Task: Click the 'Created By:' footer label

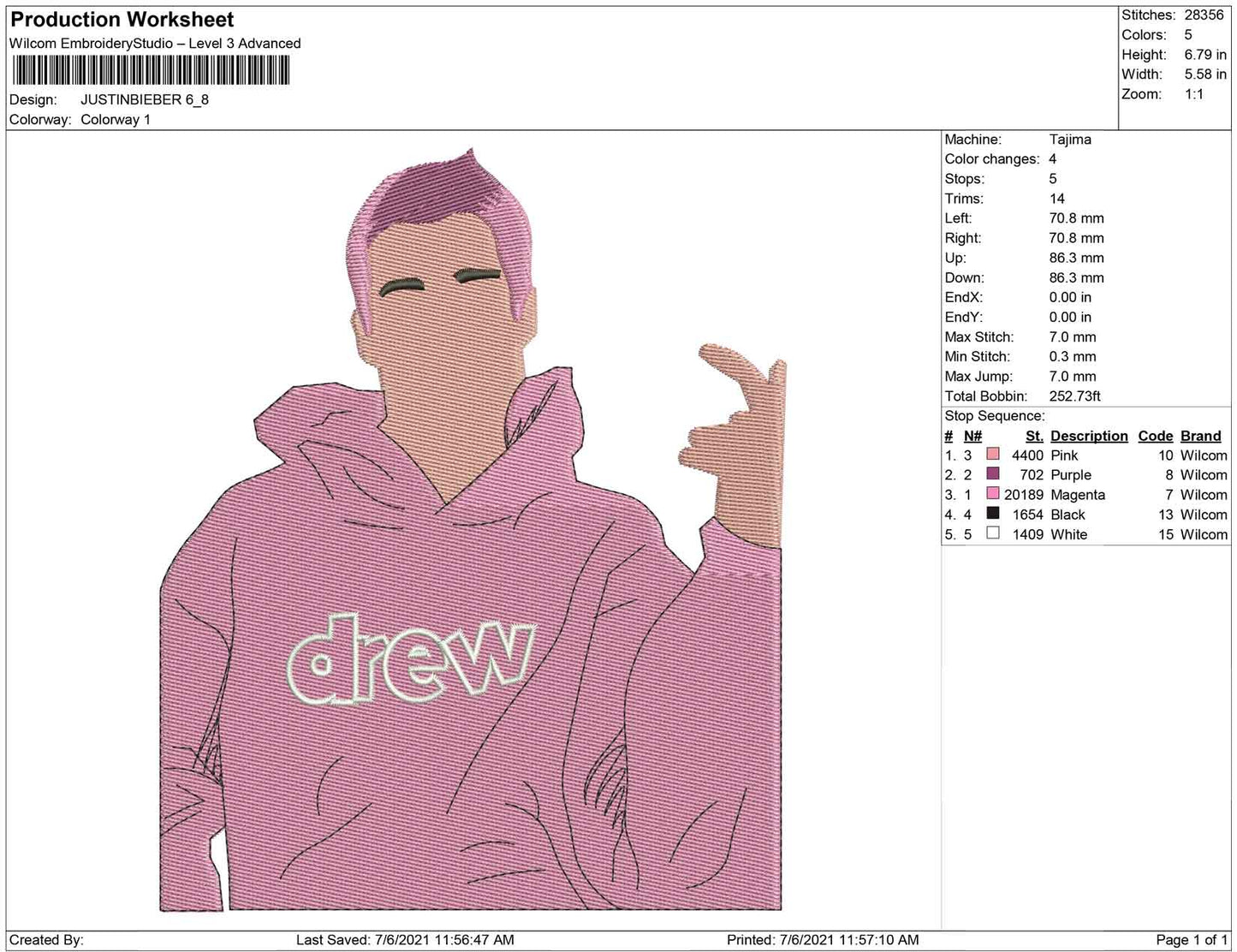Action: pyautogui.click(x=46, y=940)
